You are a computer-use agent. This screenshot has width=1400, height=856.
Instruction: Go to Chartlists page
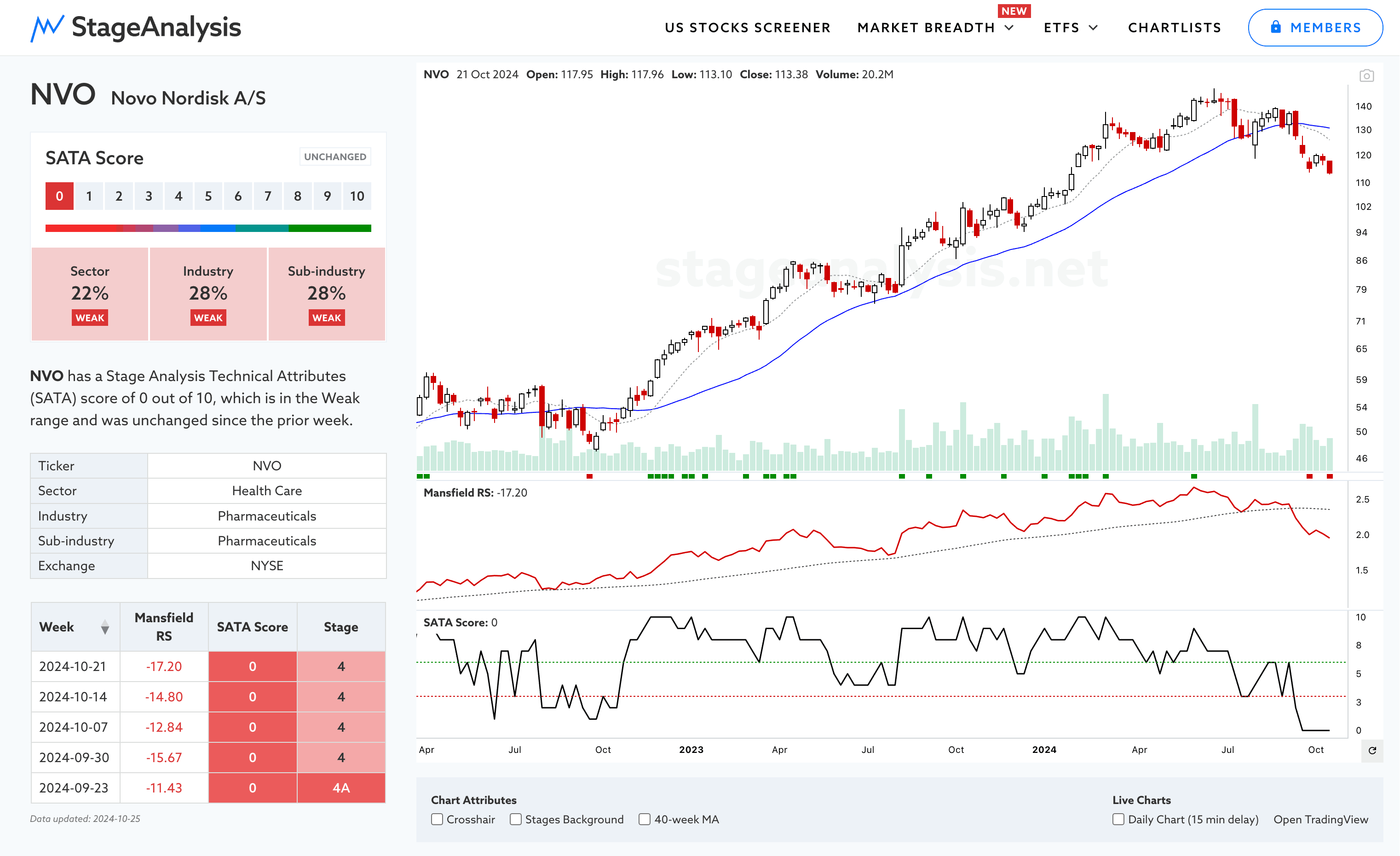(1175, 27)
